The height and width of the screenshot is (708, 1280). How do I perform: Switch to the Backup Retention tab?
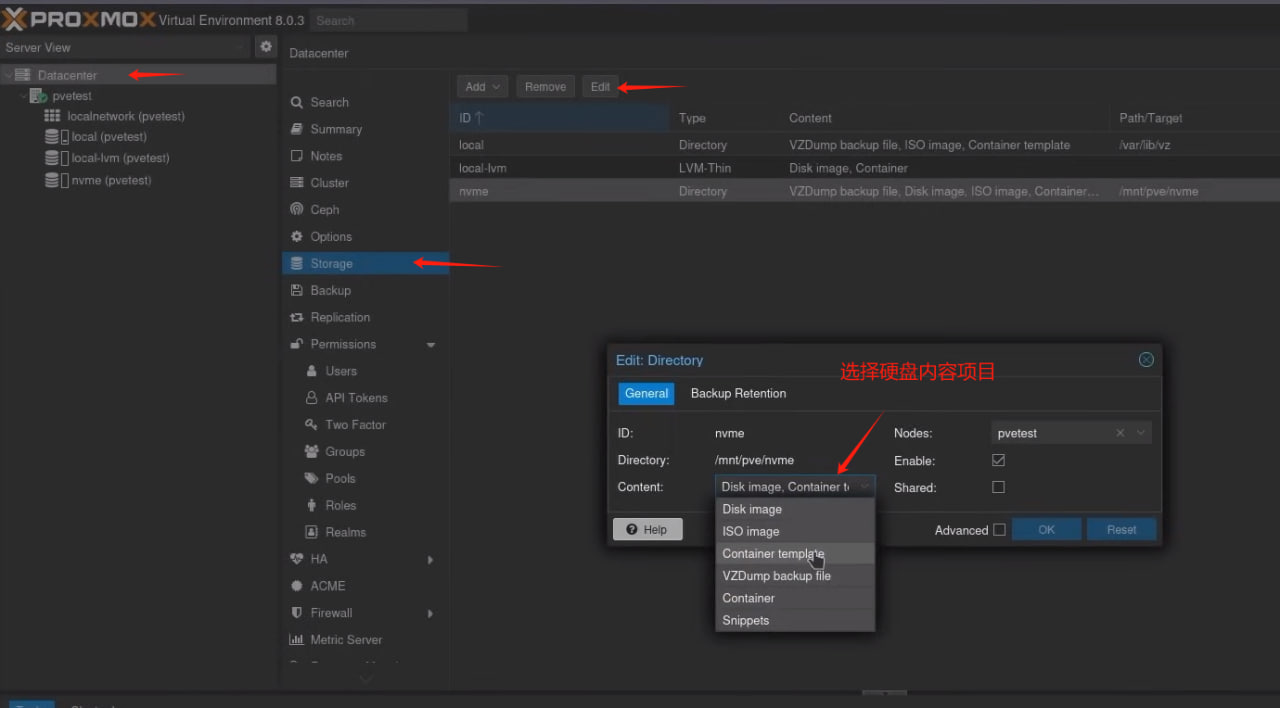738,394
